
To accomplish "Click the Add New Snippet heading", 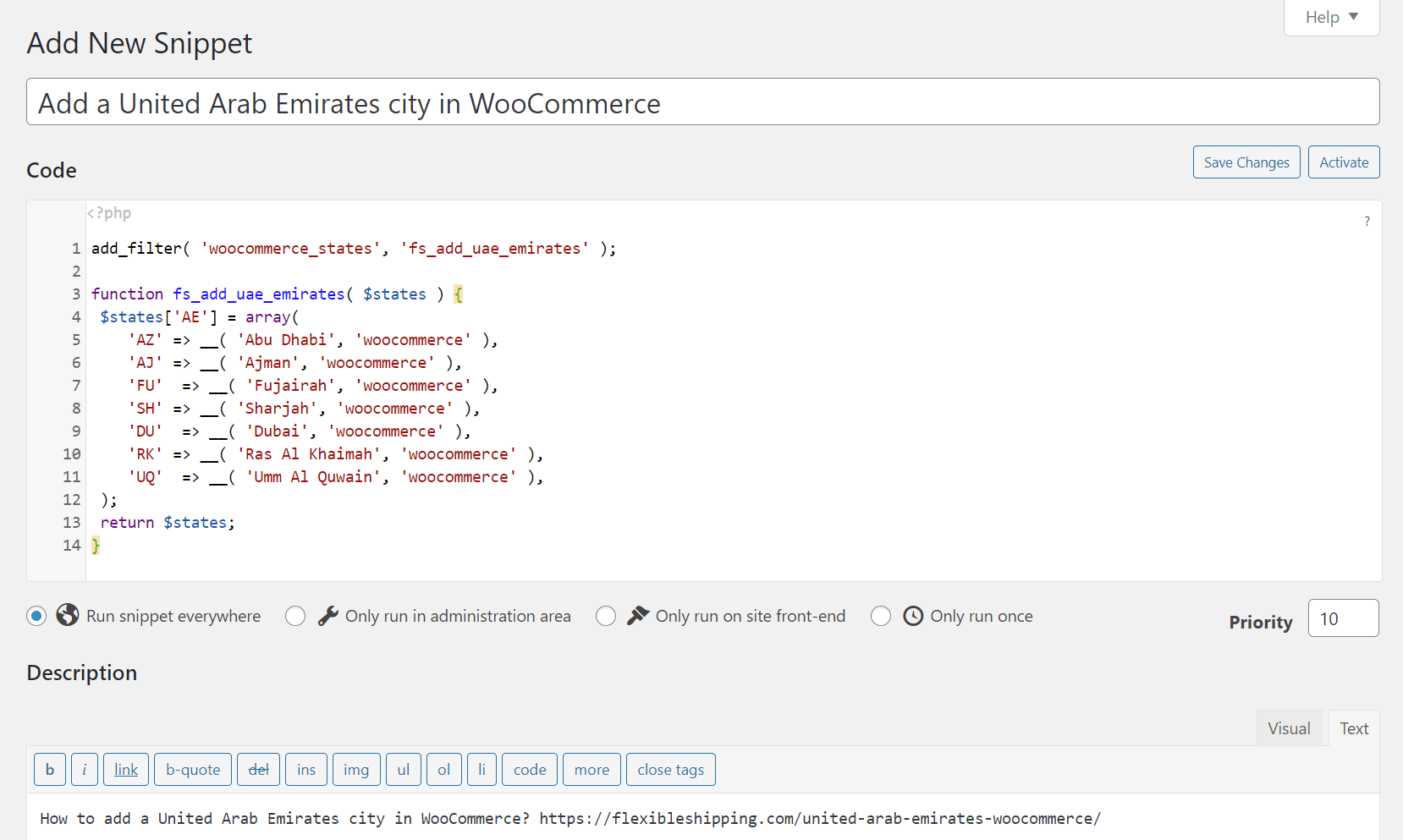I will point(140,43).
